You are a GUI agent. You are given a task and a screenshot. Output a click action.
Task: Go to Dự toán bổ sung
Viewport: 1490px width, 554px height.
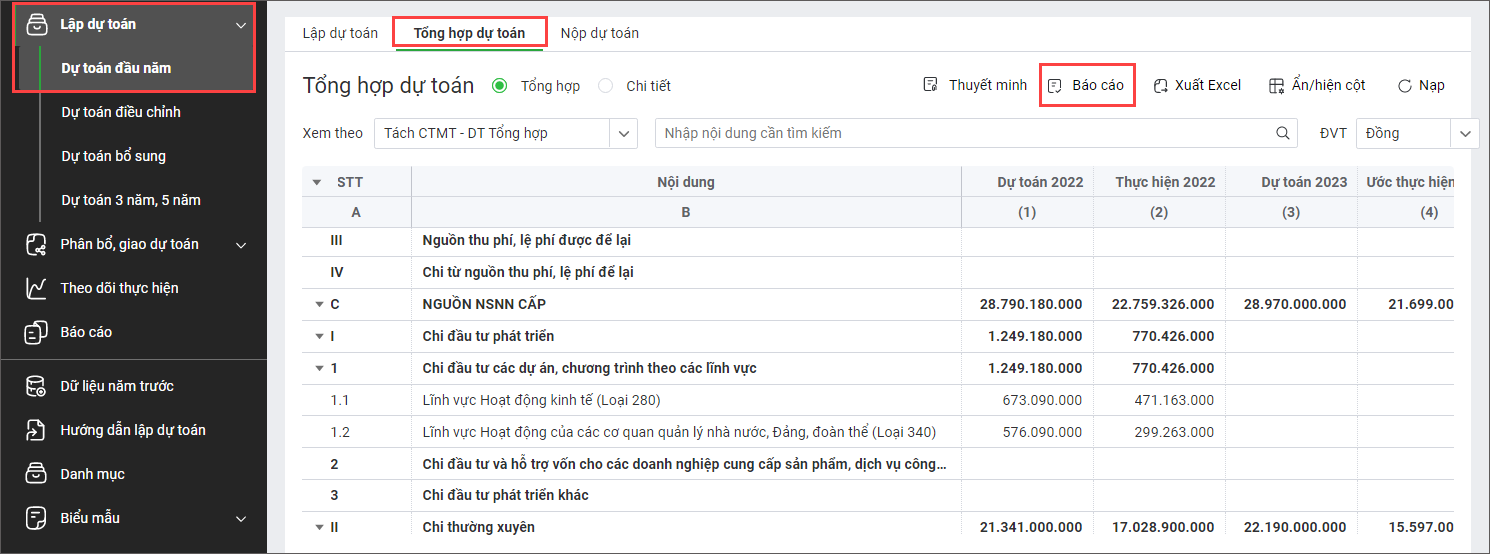[113, 156]
